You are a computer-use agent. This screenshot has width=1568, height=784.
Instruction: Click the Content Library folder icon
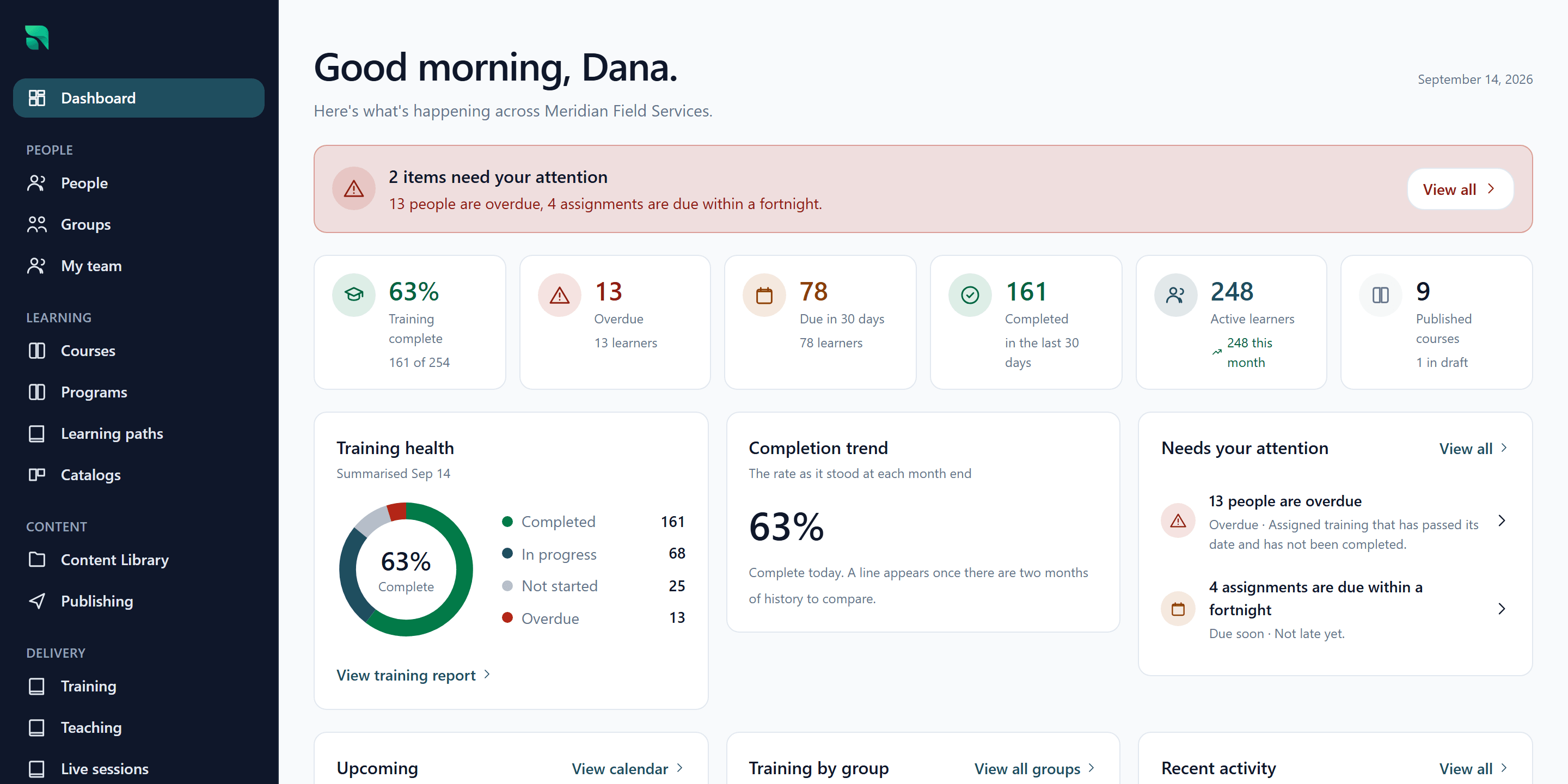point(36,559)
